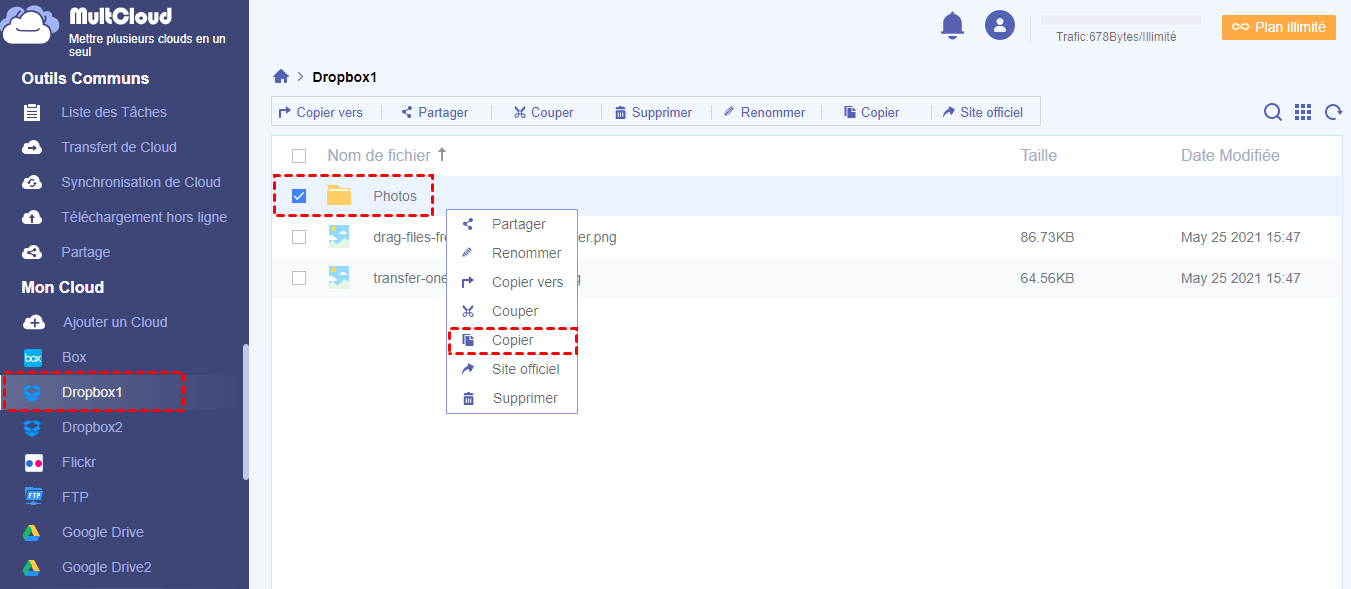The width and height of the screenshot is (1351, 589).
Task: Click the traffic usage progress bar
Action: pos(1121,20)
